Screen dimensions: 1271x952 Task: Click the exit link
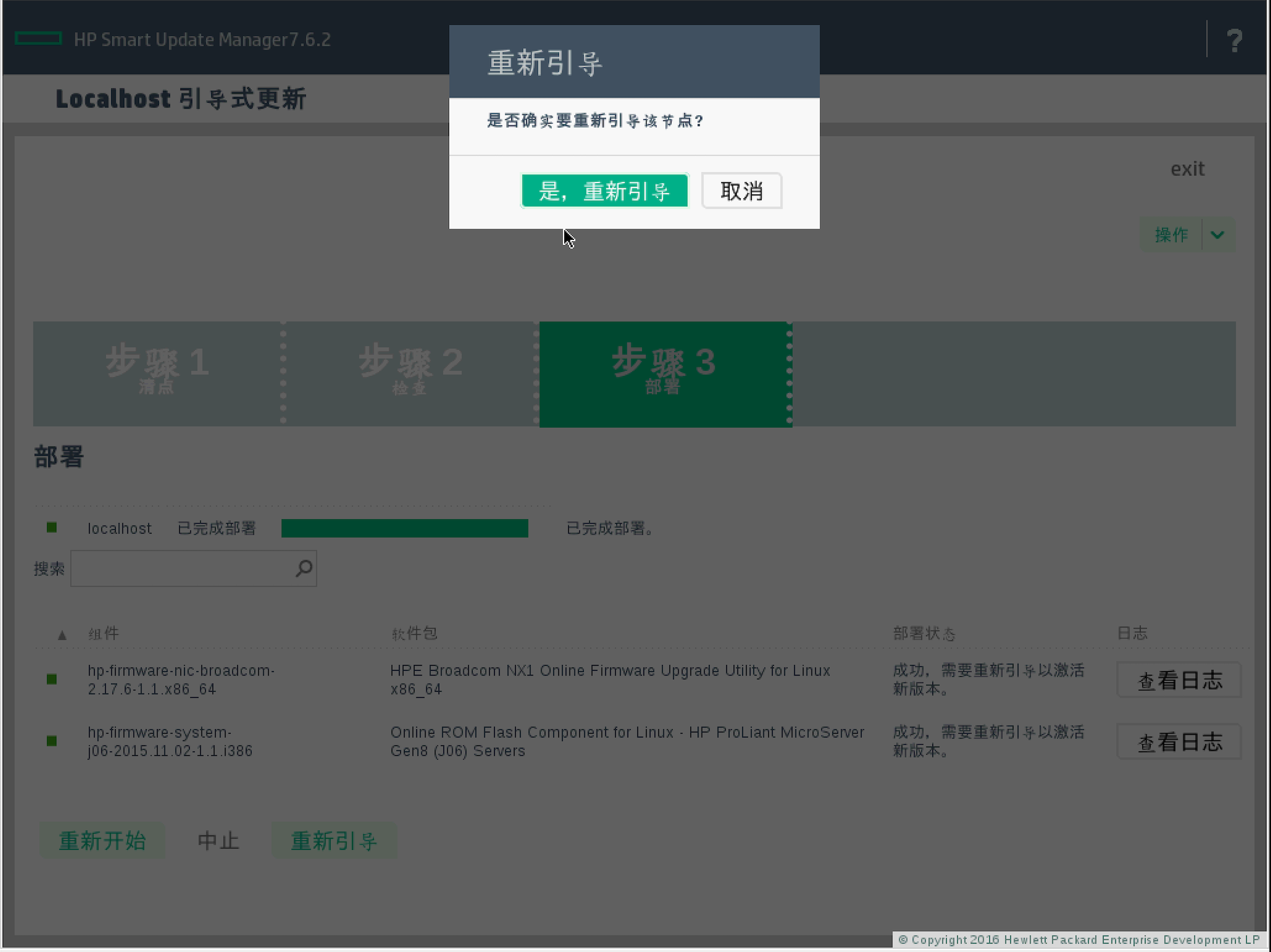(x=1187, y=169)
